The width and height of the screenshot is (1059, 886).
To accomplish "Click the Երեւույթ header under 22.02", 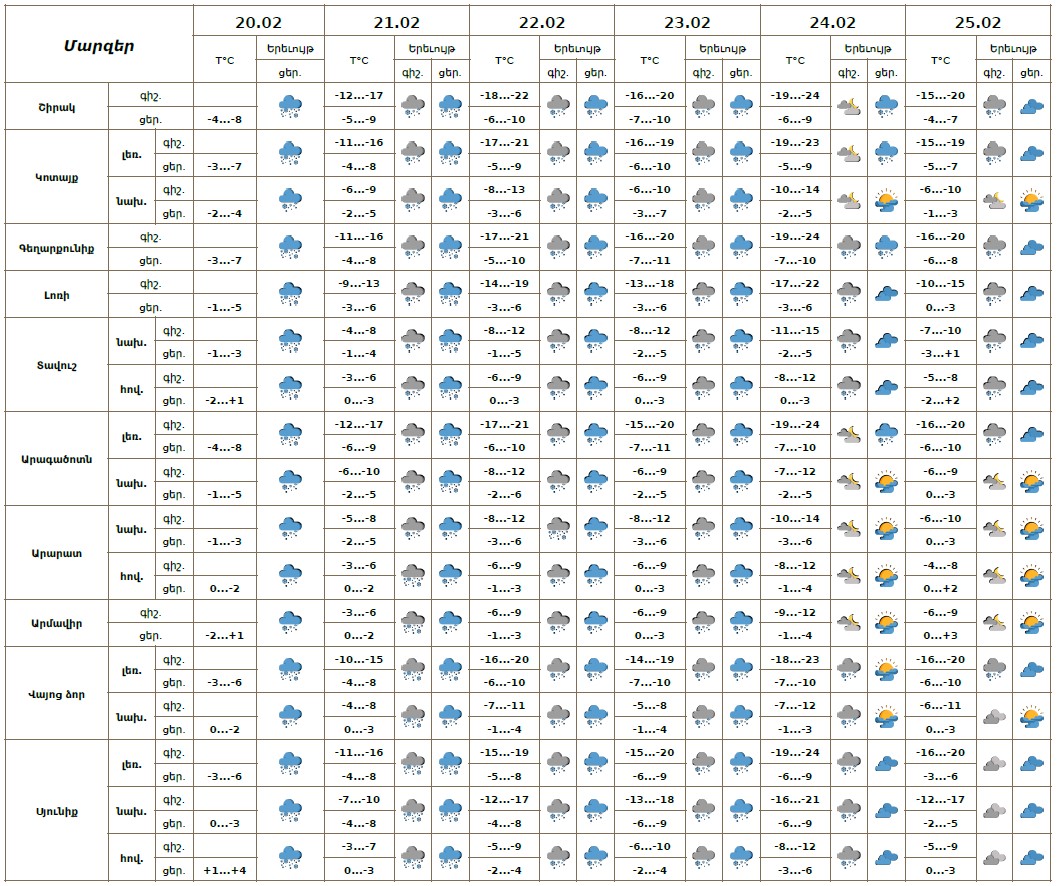I will 577,48.
